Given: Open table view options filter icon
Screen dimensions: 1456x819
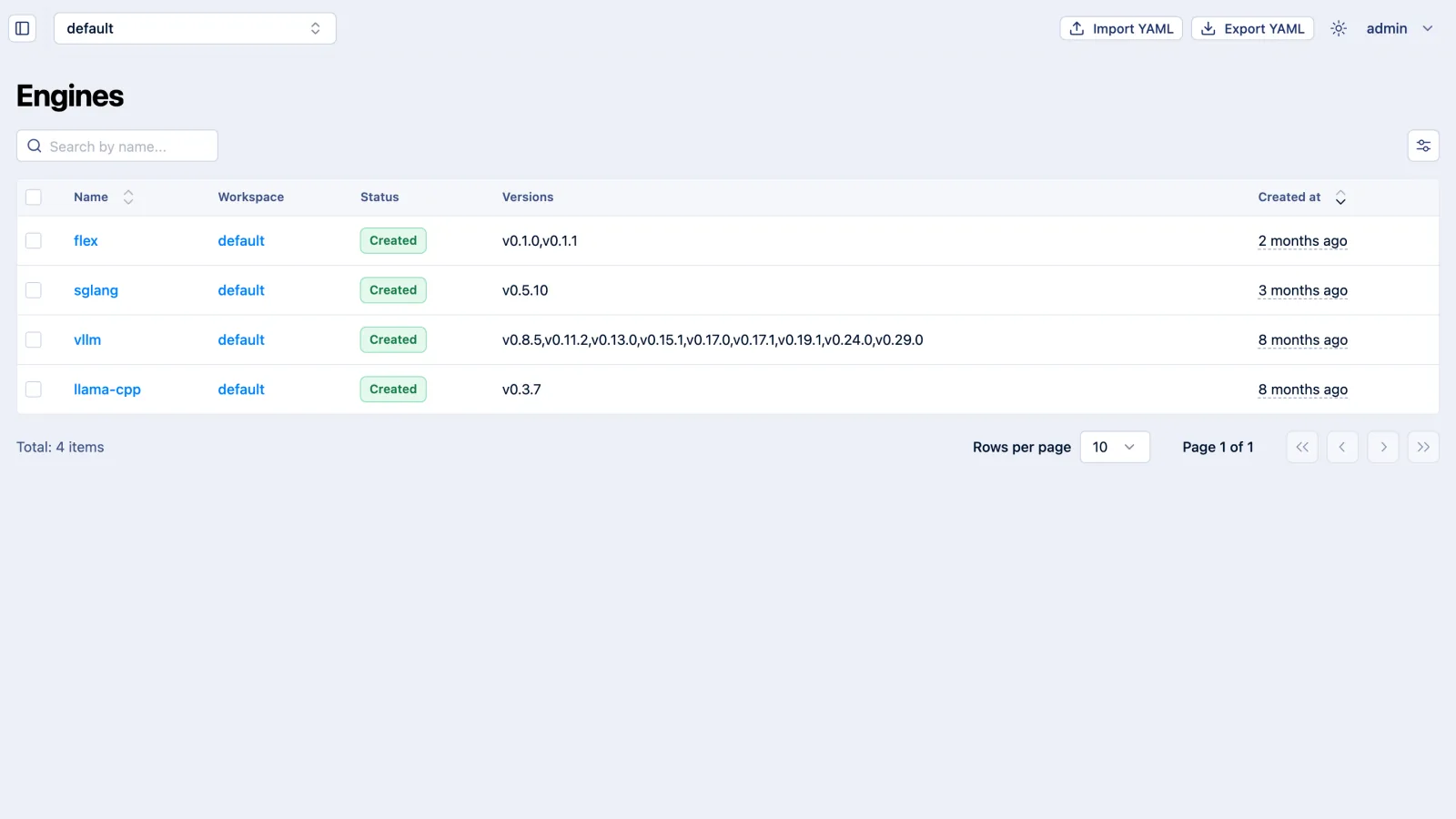Looking at the screenshot, I should pos(1423,146).
